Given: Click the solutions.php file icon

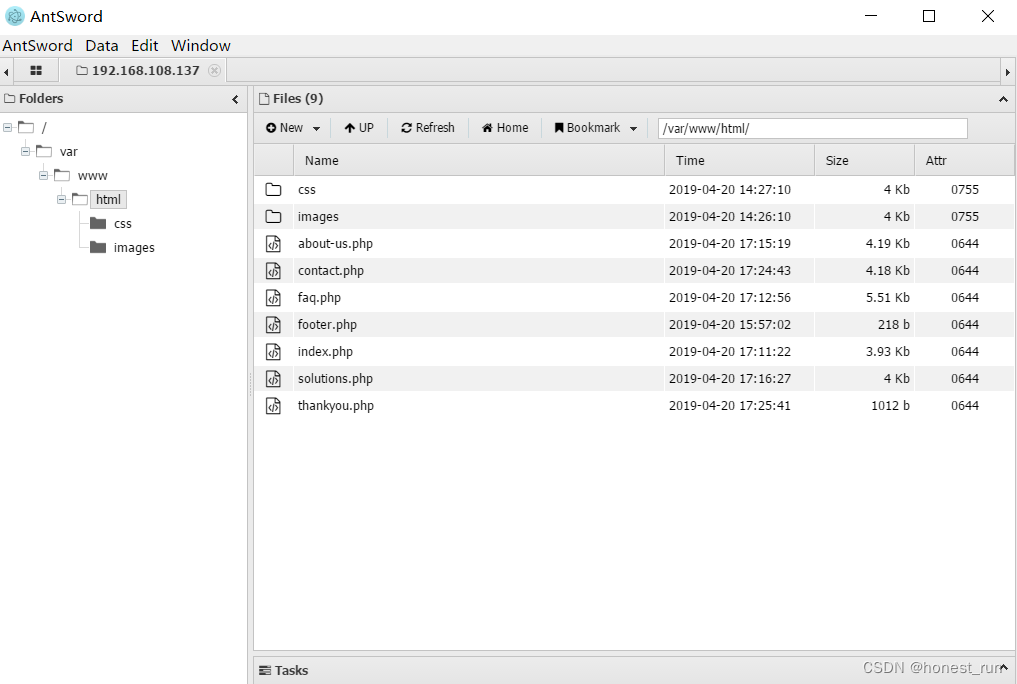Looking at the screenshot, I should coord(274,379).
